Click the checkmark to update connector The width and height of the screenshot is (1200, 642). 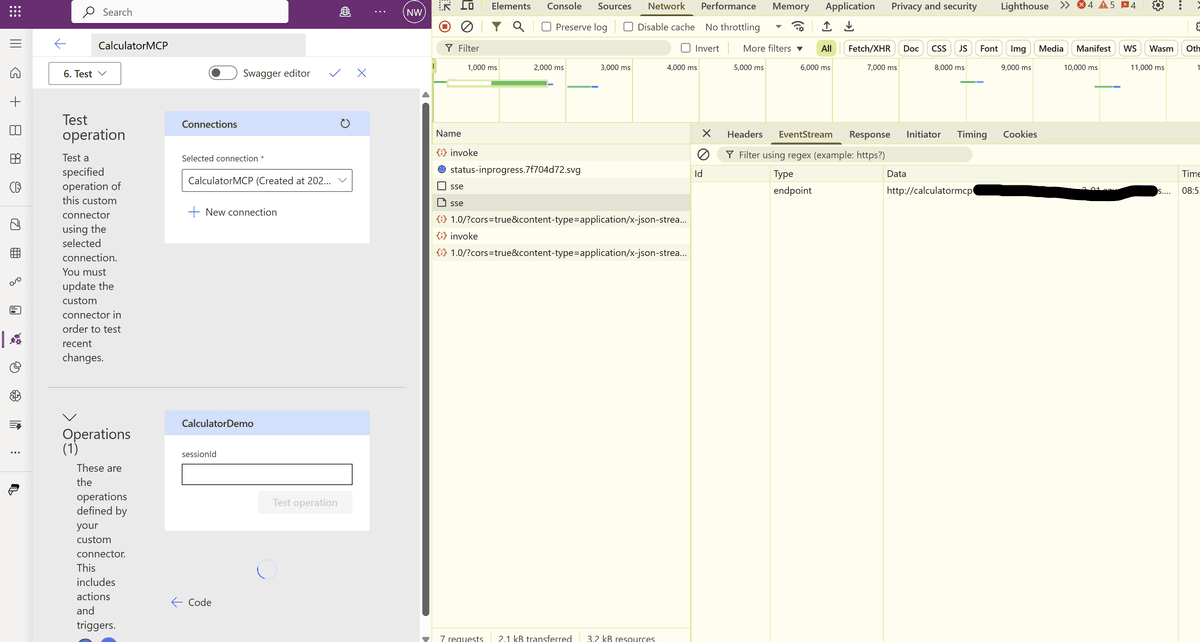pyautogui.click(x=335, y=73)
